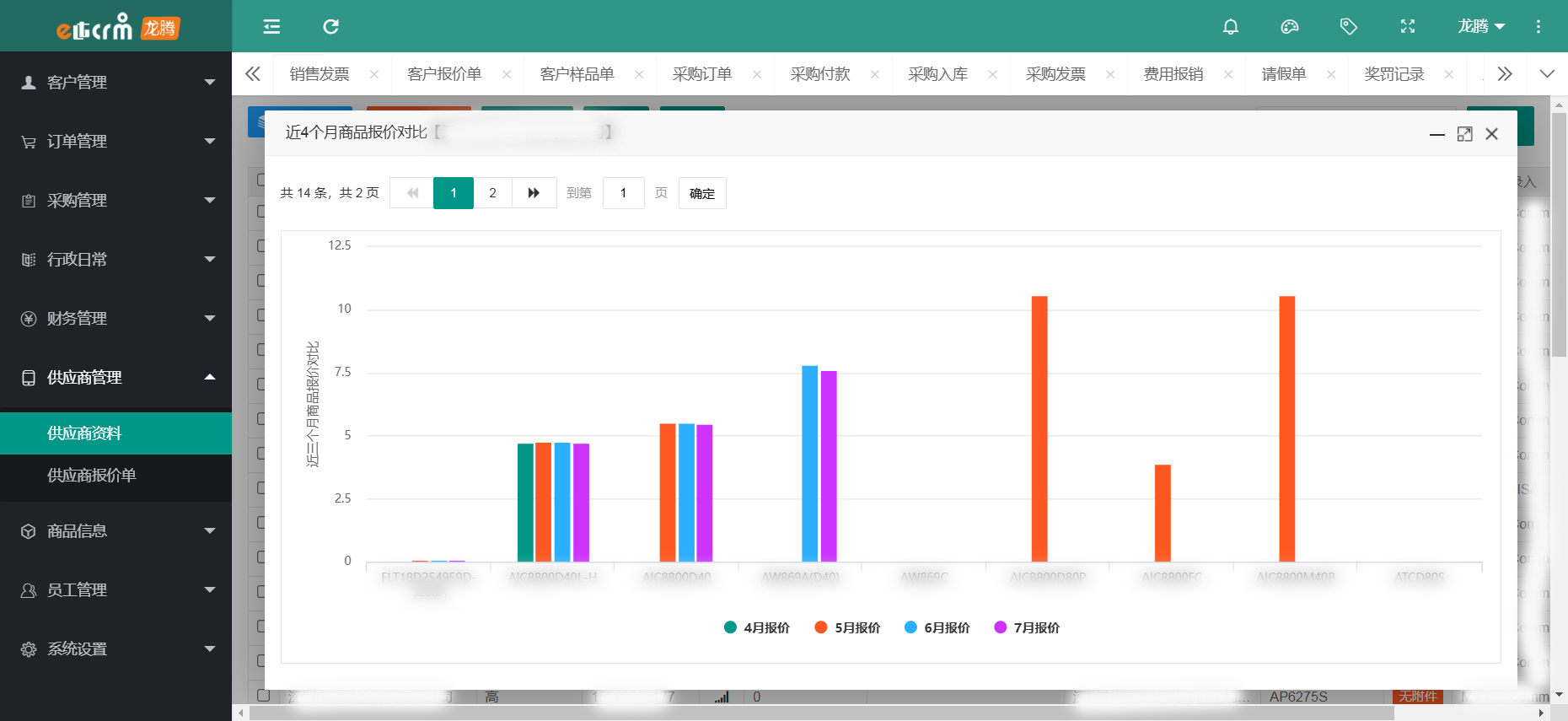Toggle the 6月报价 blue legend dot
The image size is (1568, 721).
(x=910, y=627)
